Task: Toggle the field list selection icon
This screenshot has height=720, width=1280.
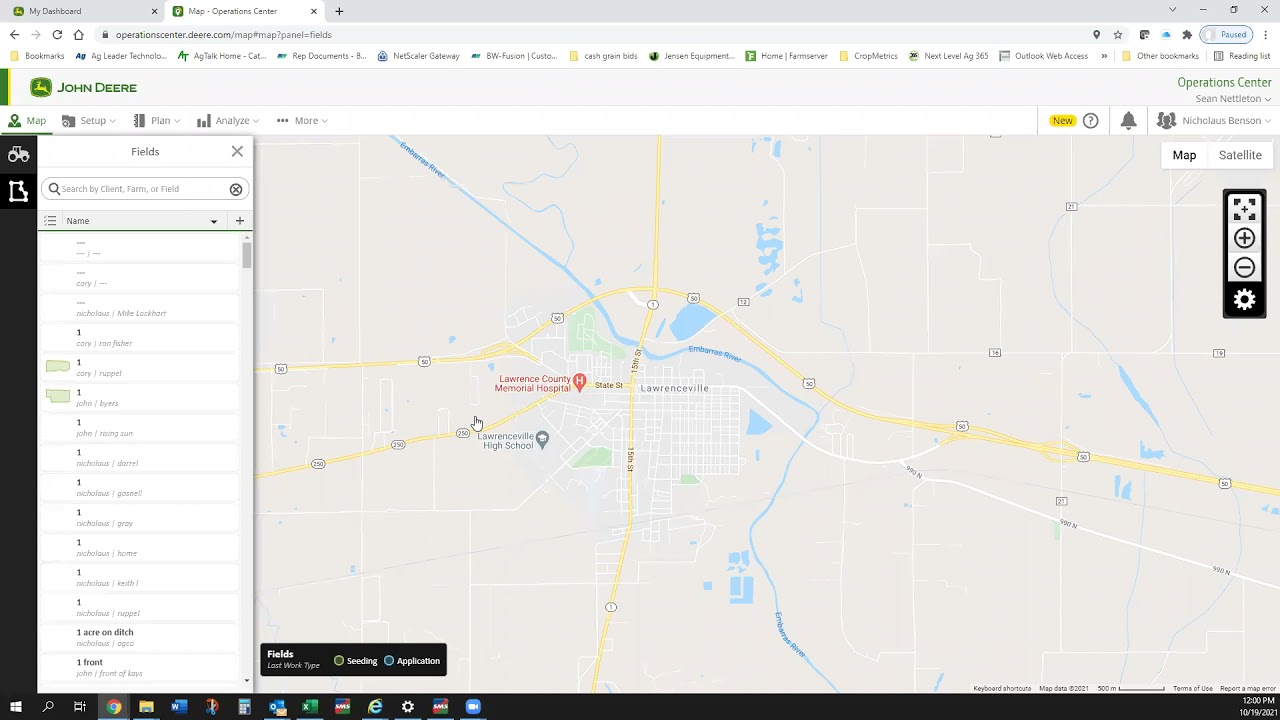Action: 50,221
